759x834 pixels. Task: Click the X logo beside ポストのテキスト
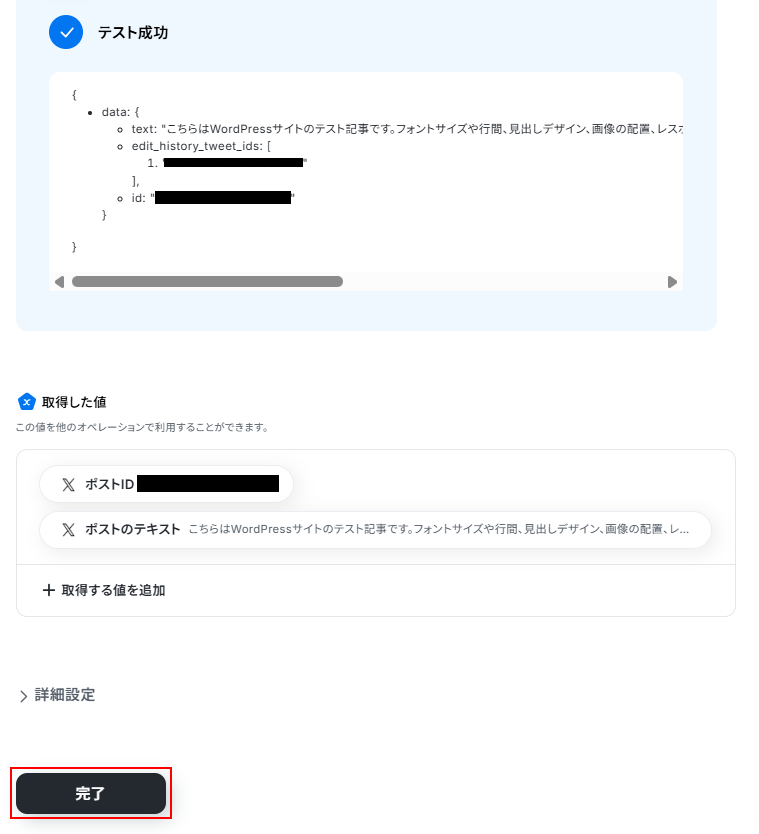[69, 530]
